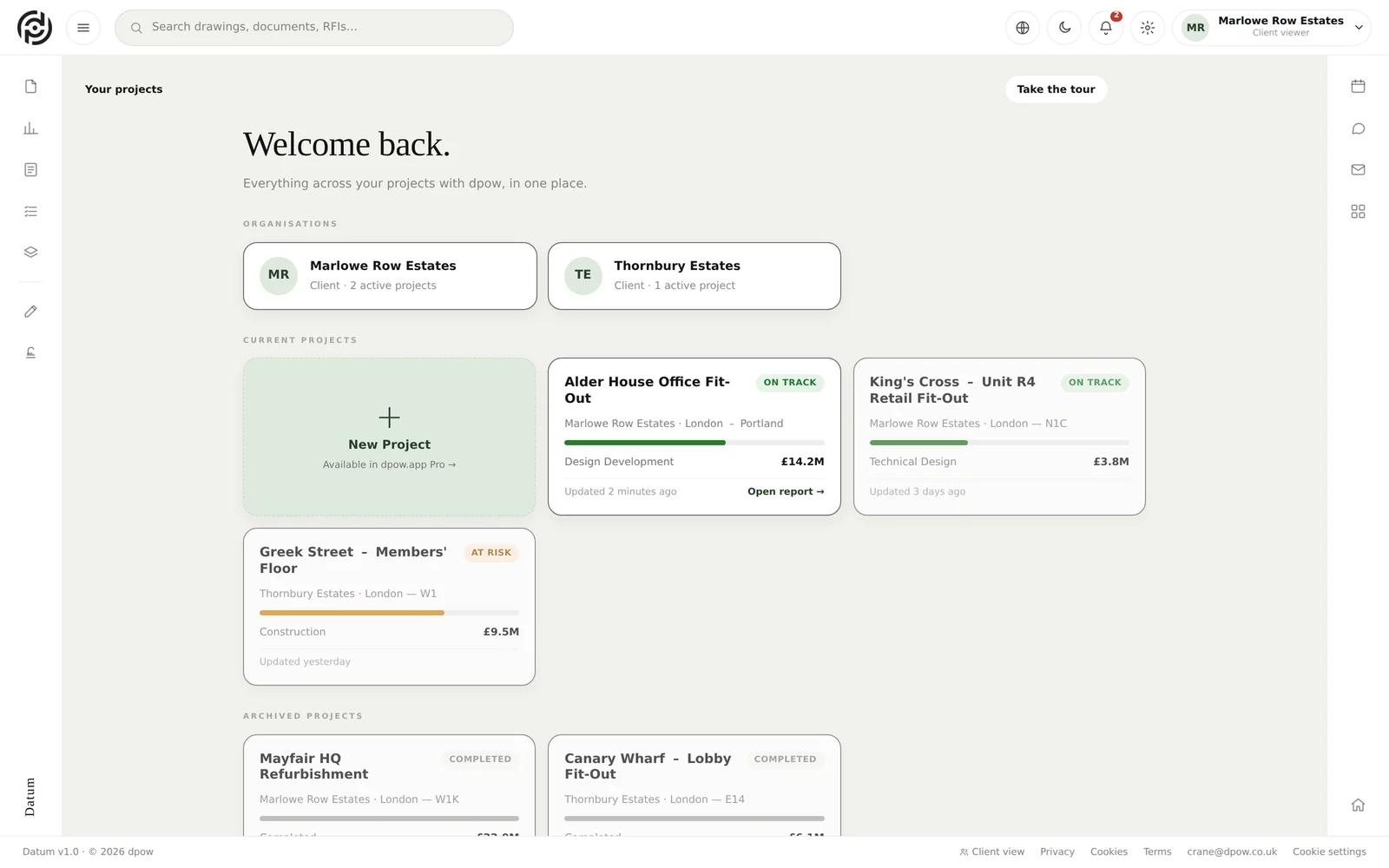The width and height of the screenshot is (1389, 868).
Task: Click crane@dpow.co.uk email link
Action: [x=1232, y=852]
